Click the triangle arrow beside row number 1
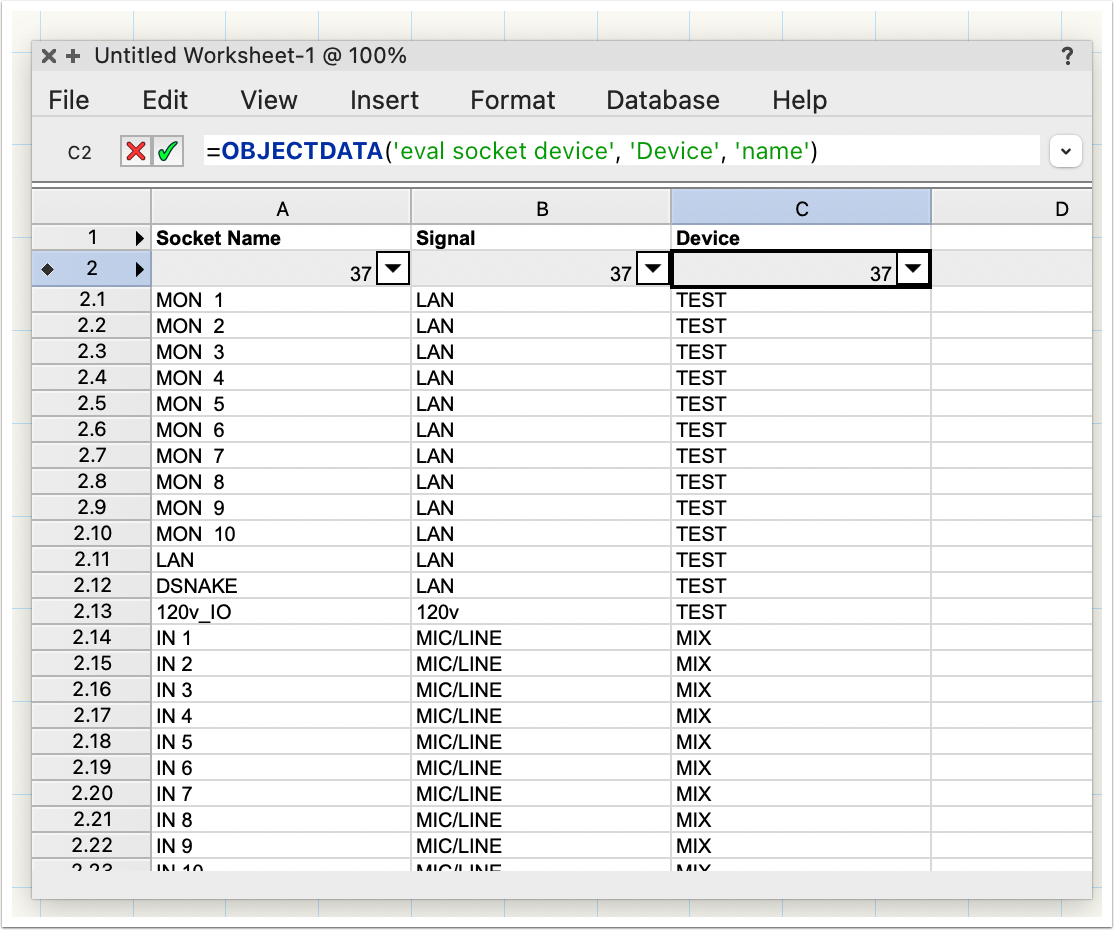The width and height of the screenshot is (1114, 930). click(x=138, y=238)
